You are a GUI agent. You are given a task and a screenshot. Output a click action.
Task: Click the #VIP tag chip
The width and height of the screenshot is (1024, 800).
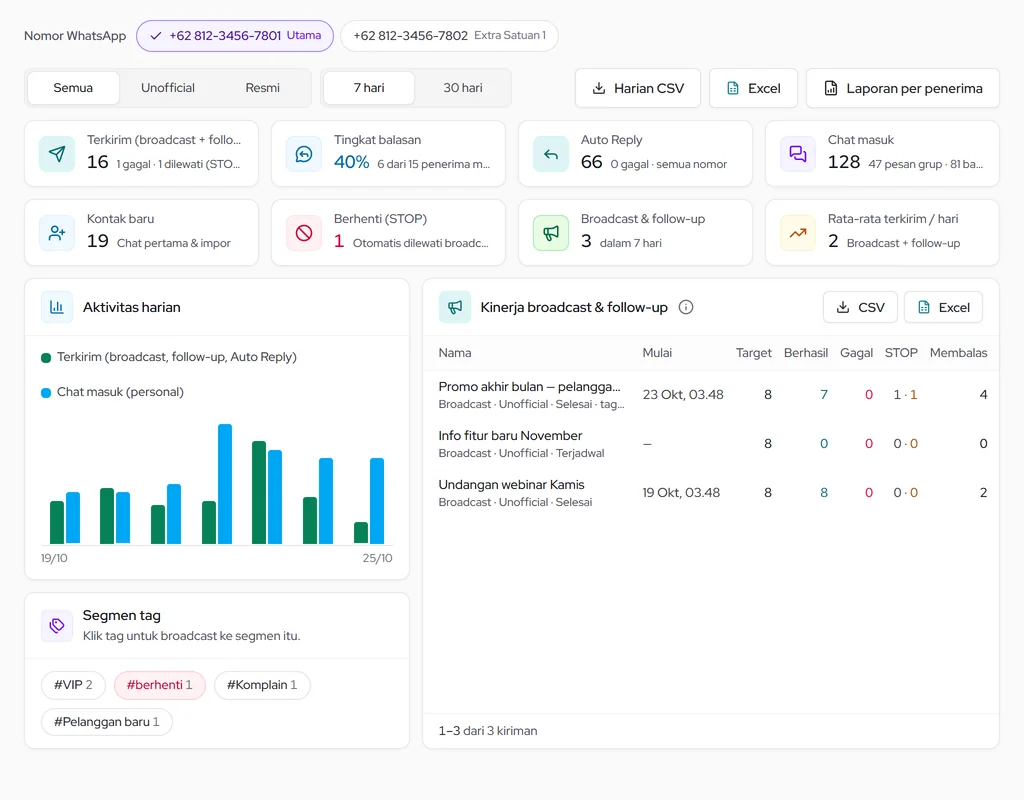click(x=73, y=685)
